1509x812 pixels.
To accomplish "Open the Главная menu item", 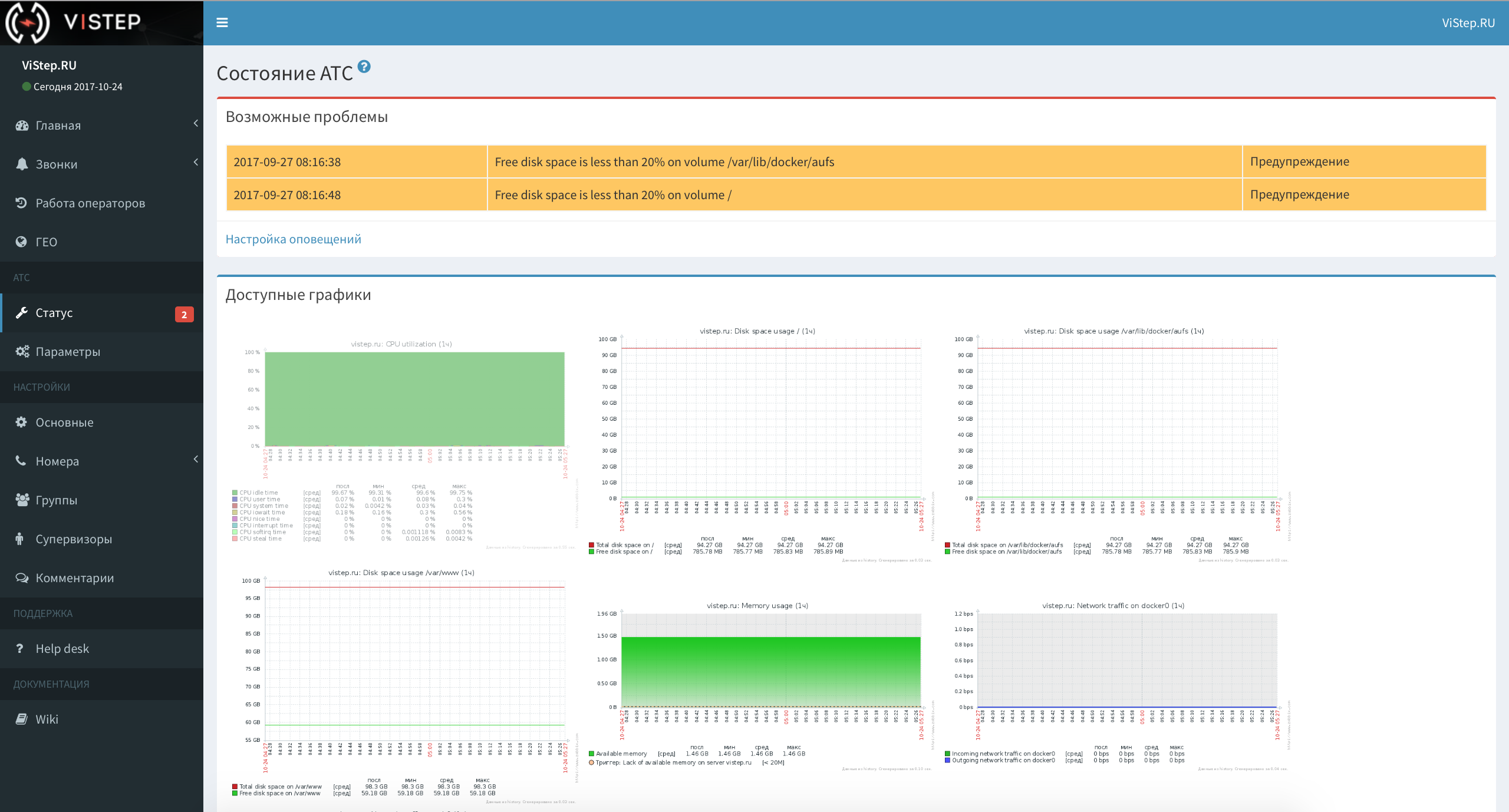I will (101, 125).
